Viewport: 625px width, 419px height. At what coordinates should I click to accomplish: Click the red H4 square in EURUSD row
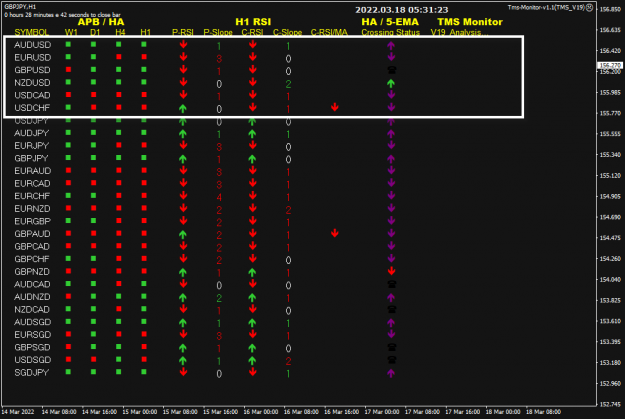click(119, 57)
